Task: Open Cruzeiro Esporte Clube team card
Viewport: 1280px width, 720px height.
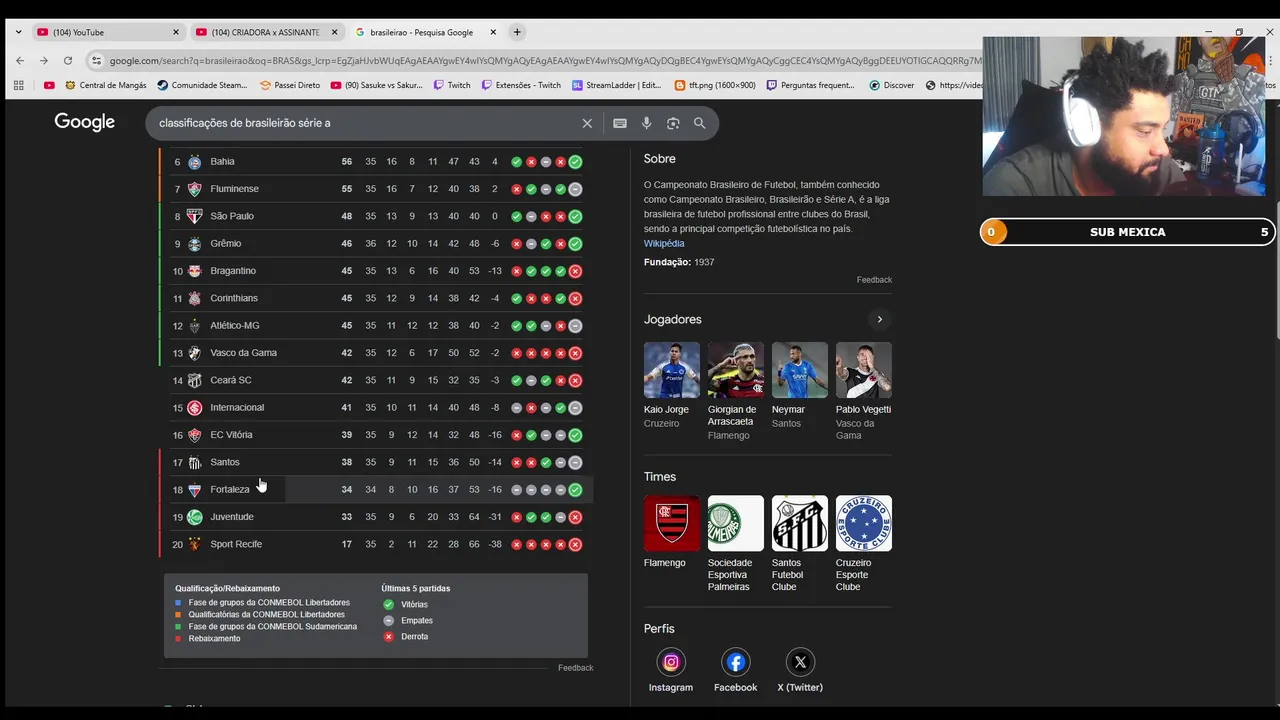Action: pos(863,544)
